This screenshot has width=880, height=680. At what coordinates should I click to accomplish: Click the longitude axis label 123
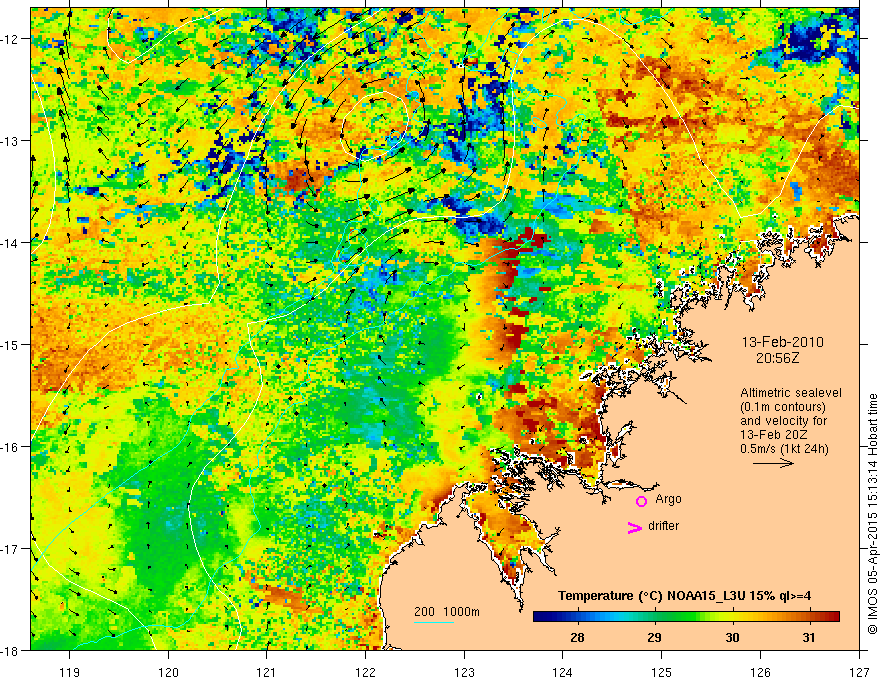(x=464, y=672)
